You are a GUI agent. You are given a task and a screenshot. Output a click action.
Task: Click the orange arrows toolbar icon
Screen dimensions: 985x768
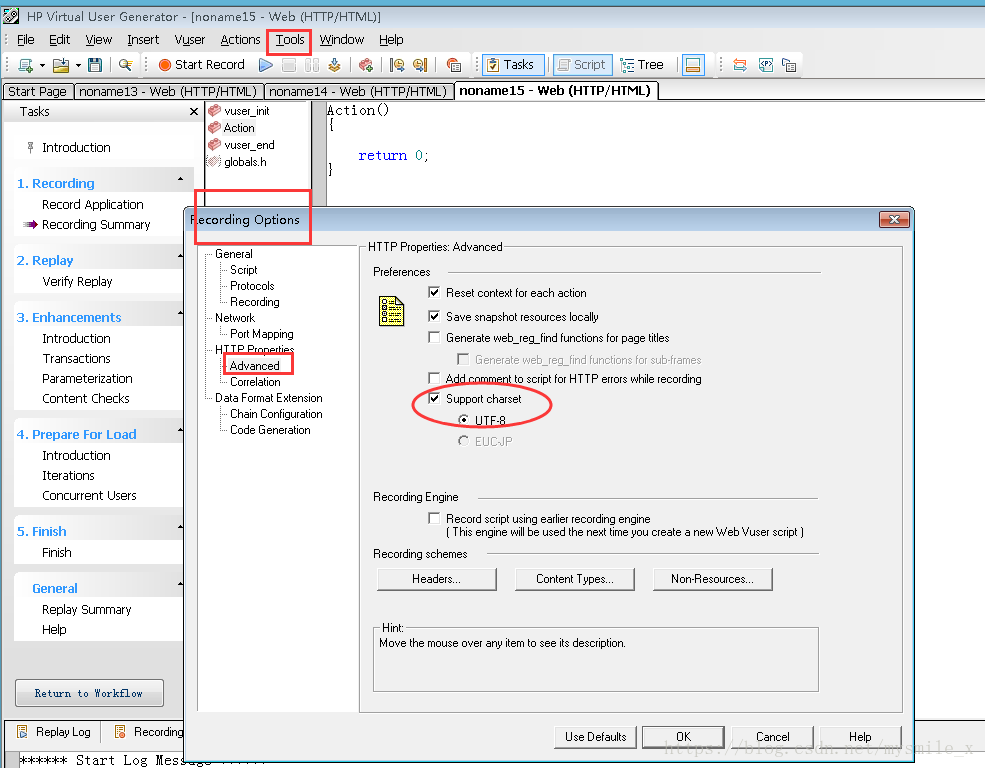[x=740, y=65]
